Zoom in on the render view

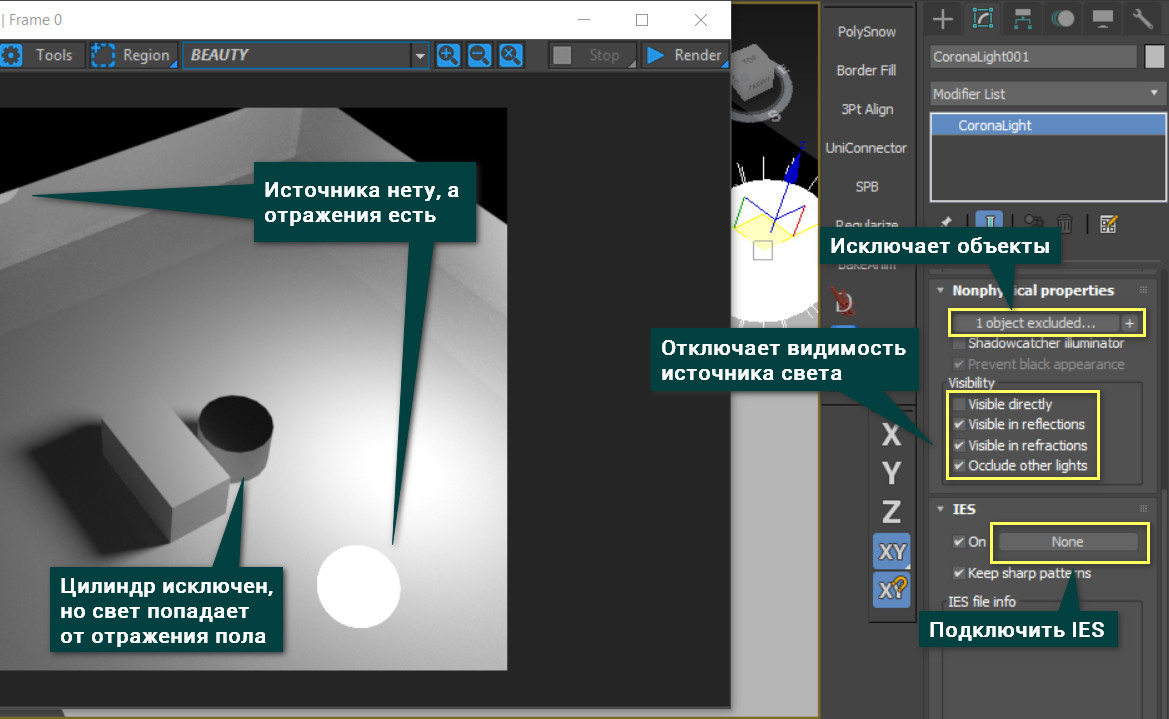(448, 55)
